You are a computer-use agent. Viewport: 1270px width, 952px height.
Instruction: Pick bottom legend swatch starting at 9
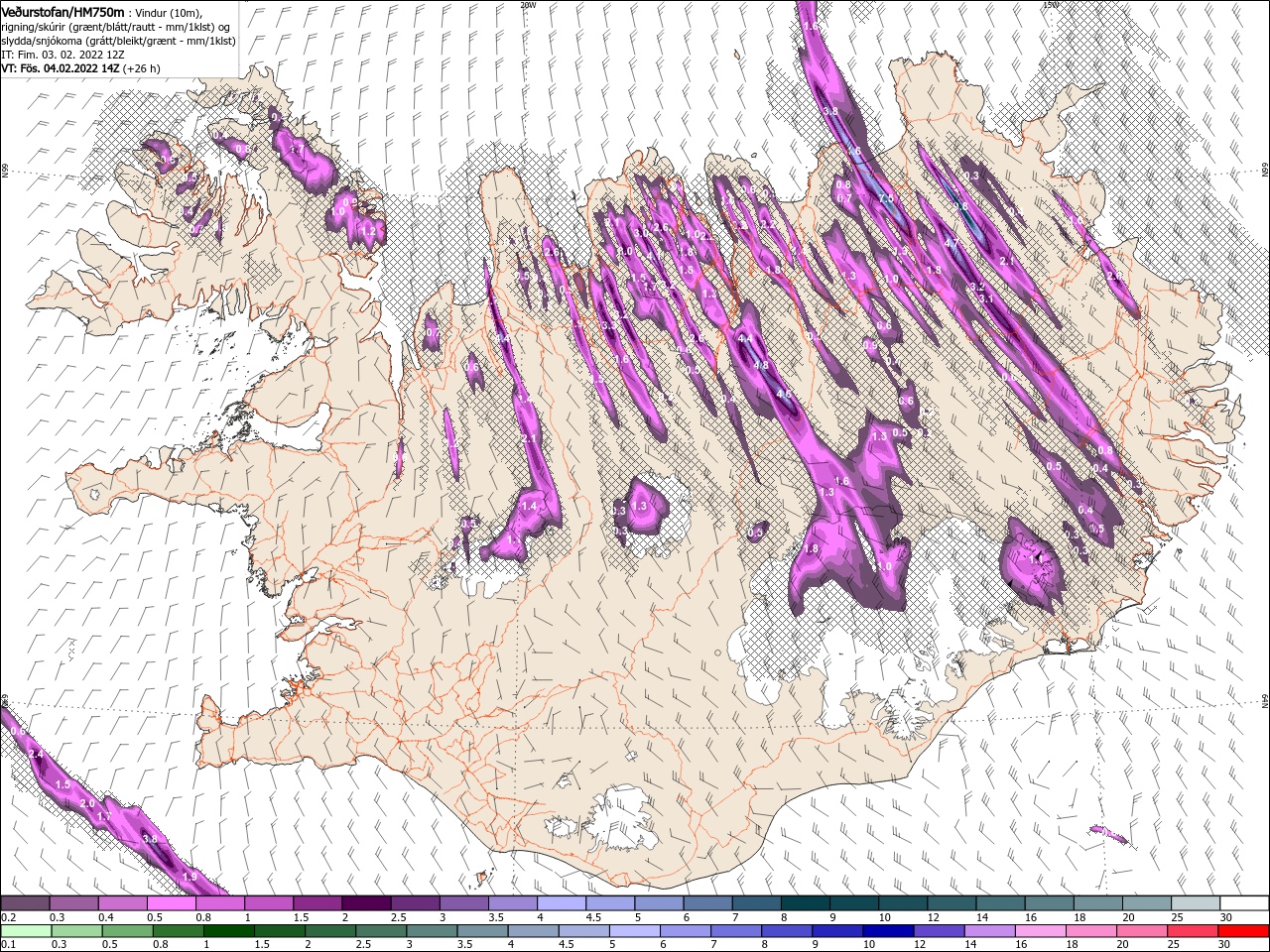click(838, 931)
